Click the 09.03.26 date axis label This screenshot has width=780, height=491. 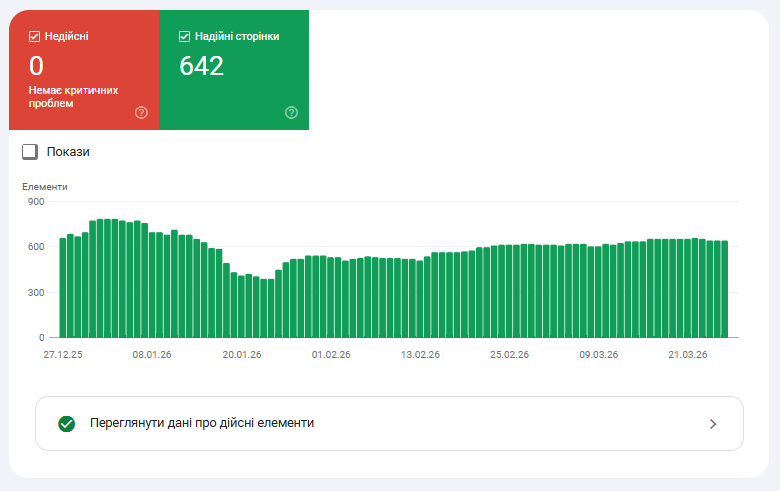tap(598, 354)
